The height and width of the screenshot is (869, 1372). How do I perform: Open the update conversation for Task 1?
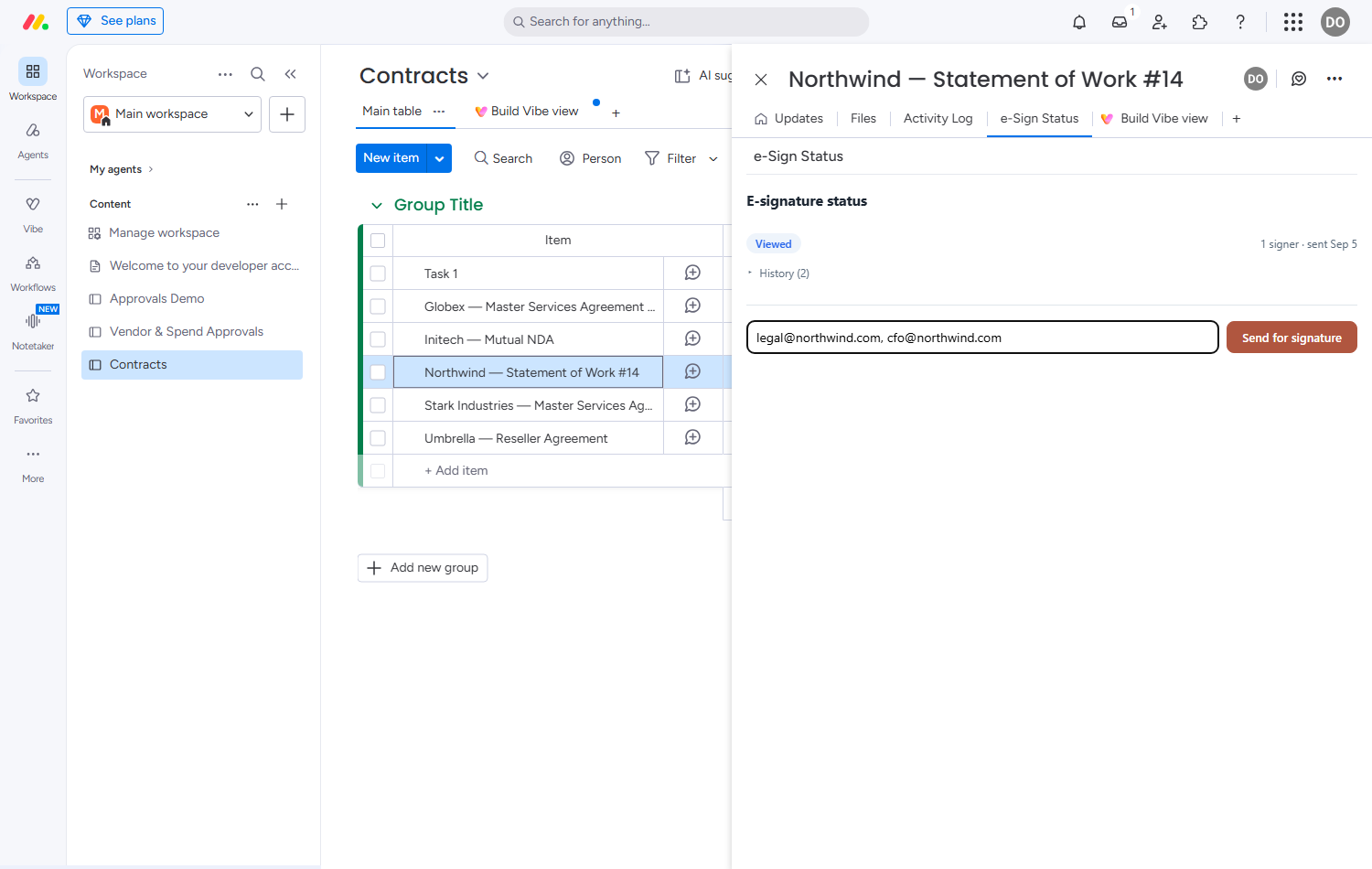coord(693,273)
